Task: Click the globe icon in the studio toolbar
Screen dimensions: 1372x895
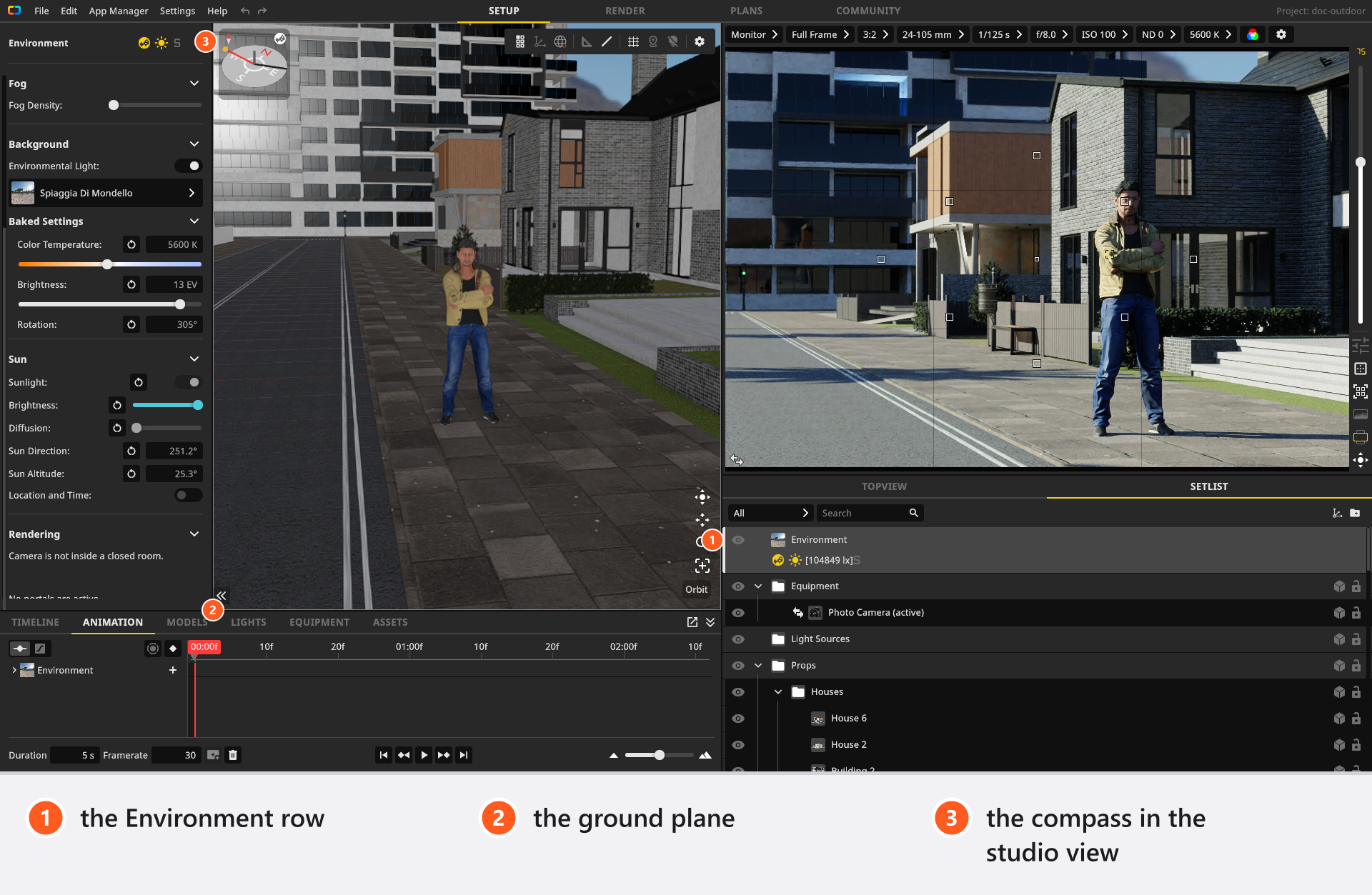Action: pyautogui.click(x=560, y=41)
